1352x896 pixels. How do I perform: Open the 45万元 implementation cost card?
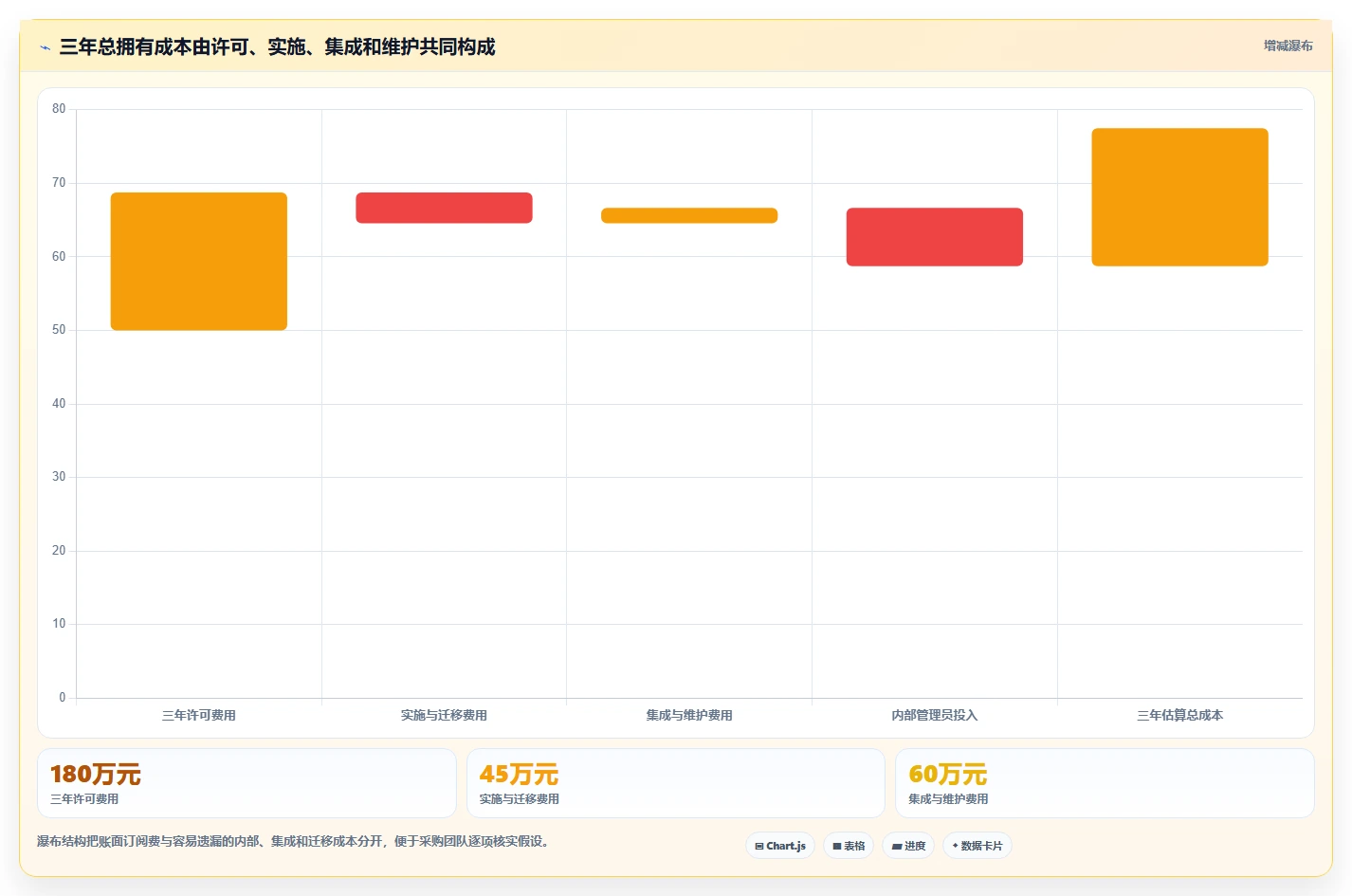676,783
